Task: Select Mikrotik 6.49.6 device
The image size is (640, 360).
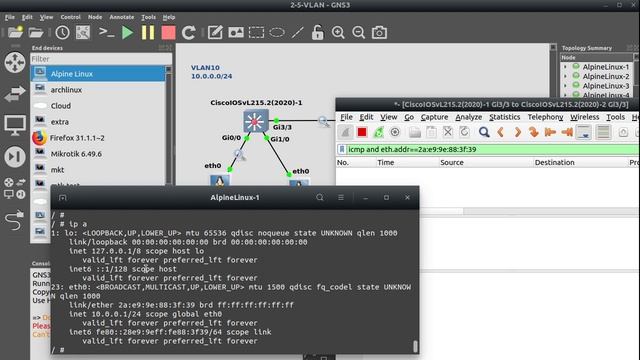Action: tap(98, 154)
